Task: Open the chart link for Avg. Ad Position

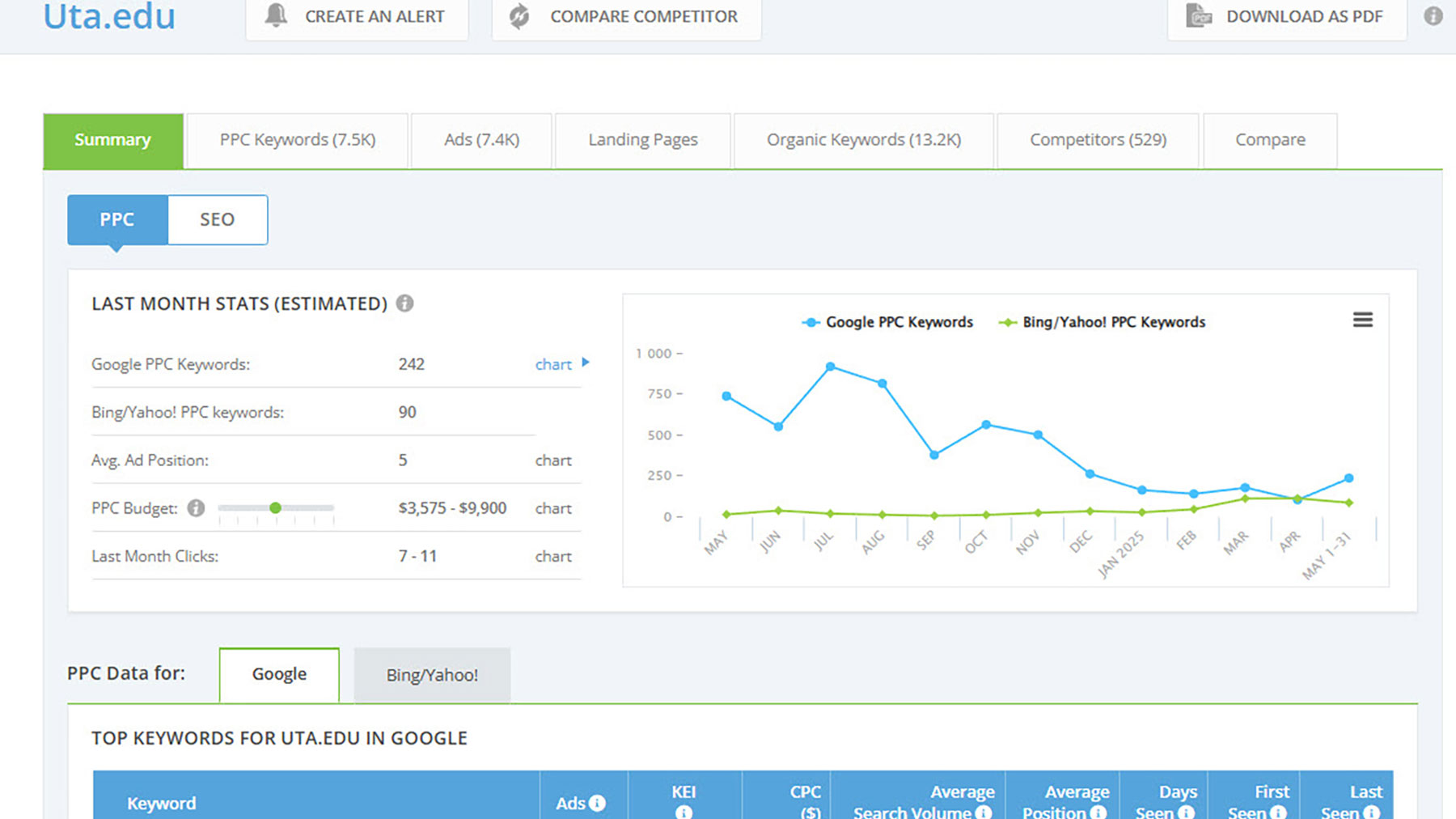Action: pos(553,460)
